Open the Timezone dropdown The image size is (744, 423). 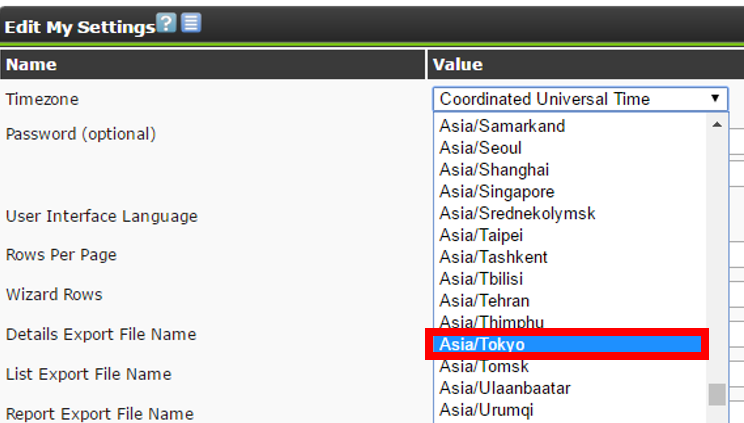[x=580, y=99]
